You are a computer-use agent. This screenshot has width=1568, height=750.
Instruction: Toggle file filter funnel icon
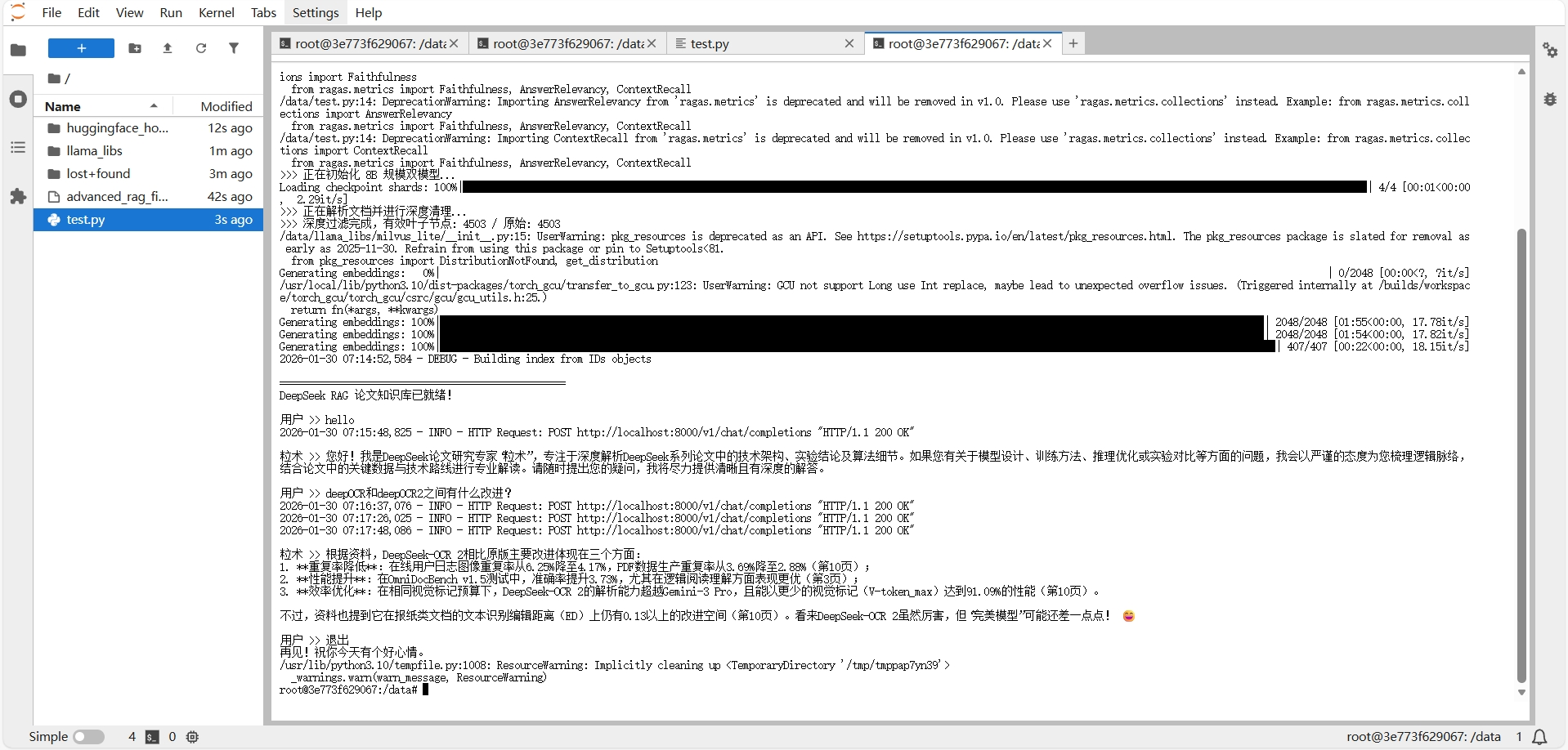point(234,48)
